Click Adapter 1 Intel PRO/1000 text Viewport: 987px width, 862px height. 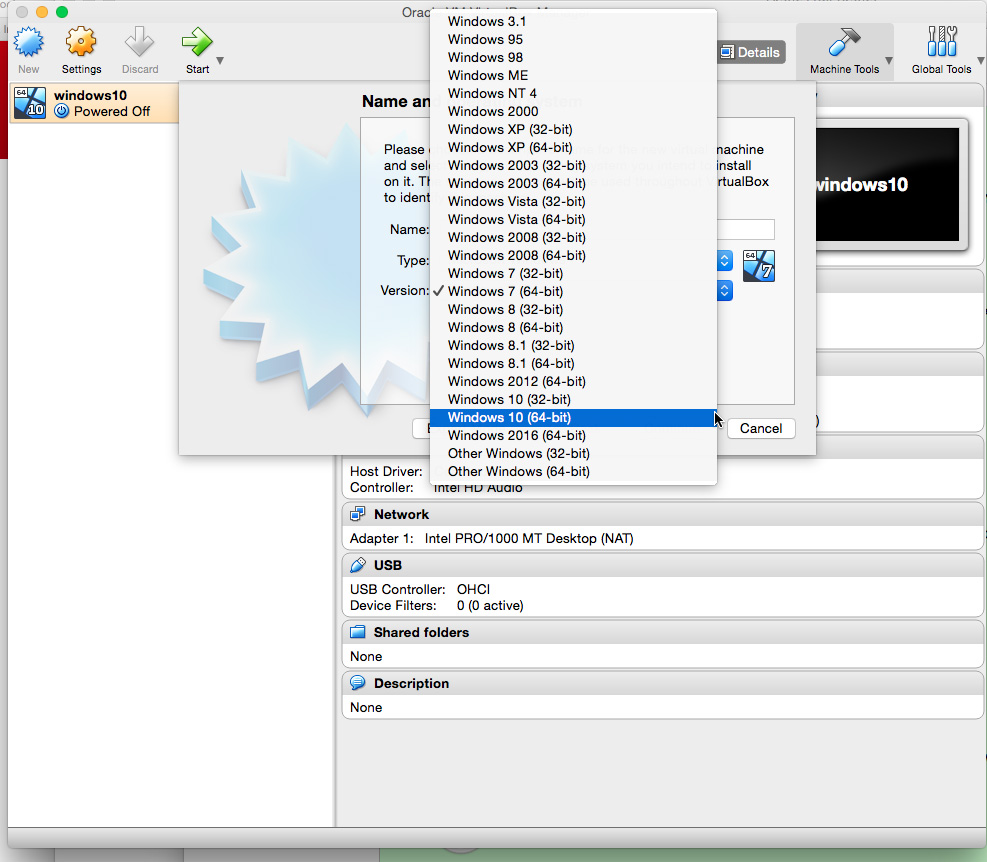[492, 538]
